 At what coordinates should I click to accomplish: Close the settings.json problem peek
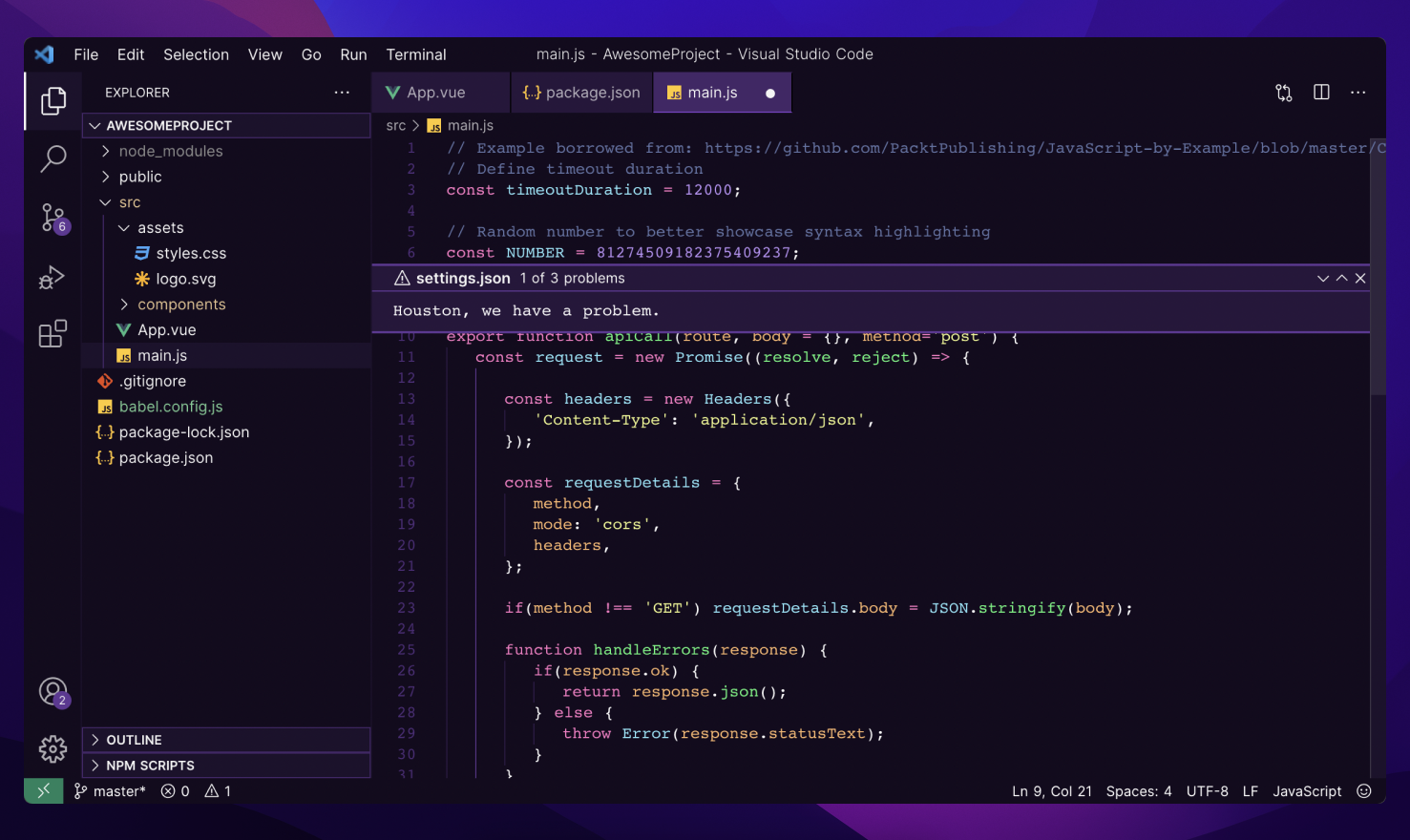click(x=1360, y=278)
